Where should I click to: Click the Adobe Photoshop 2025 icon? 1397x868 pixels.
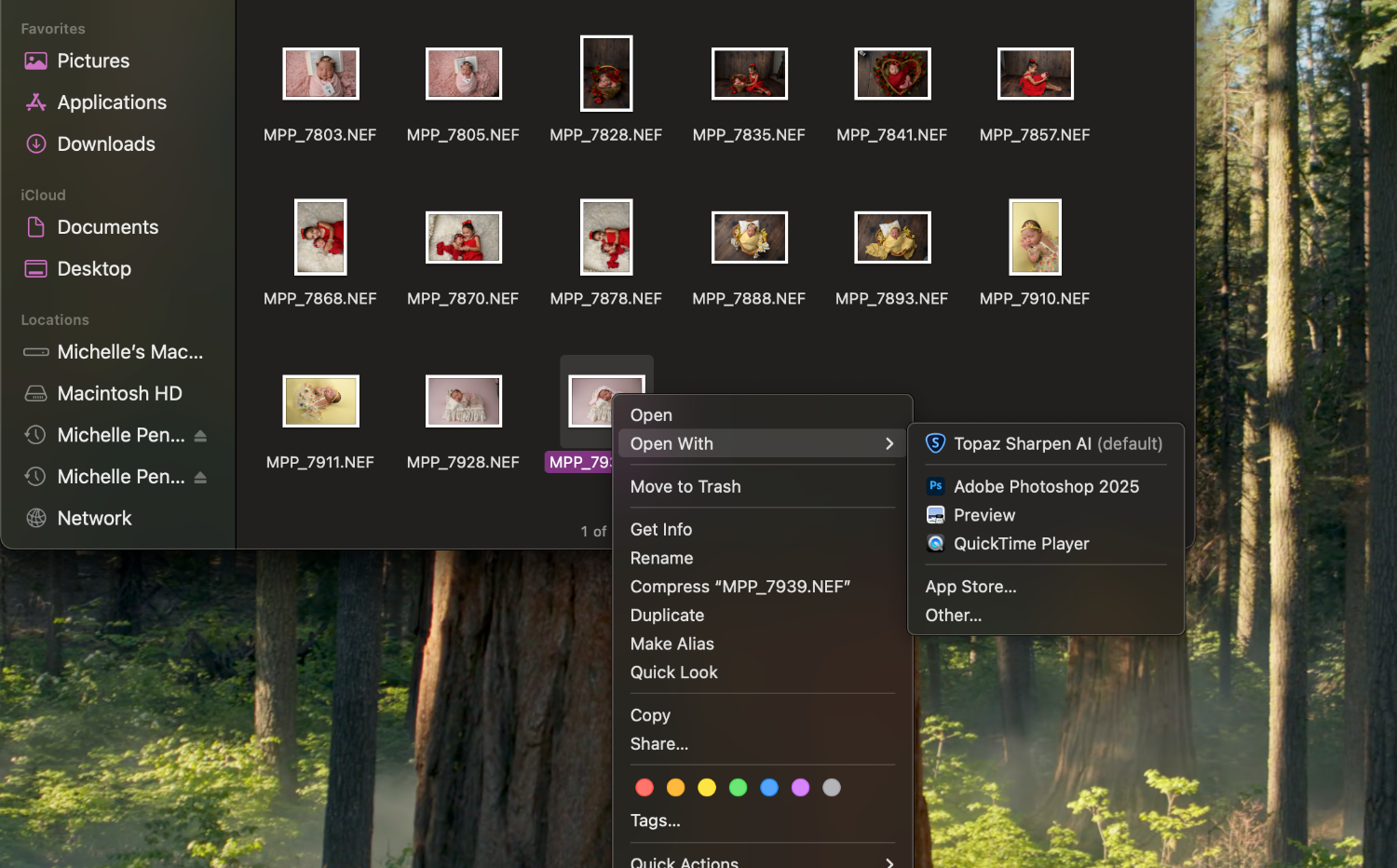tap(935, 486)
